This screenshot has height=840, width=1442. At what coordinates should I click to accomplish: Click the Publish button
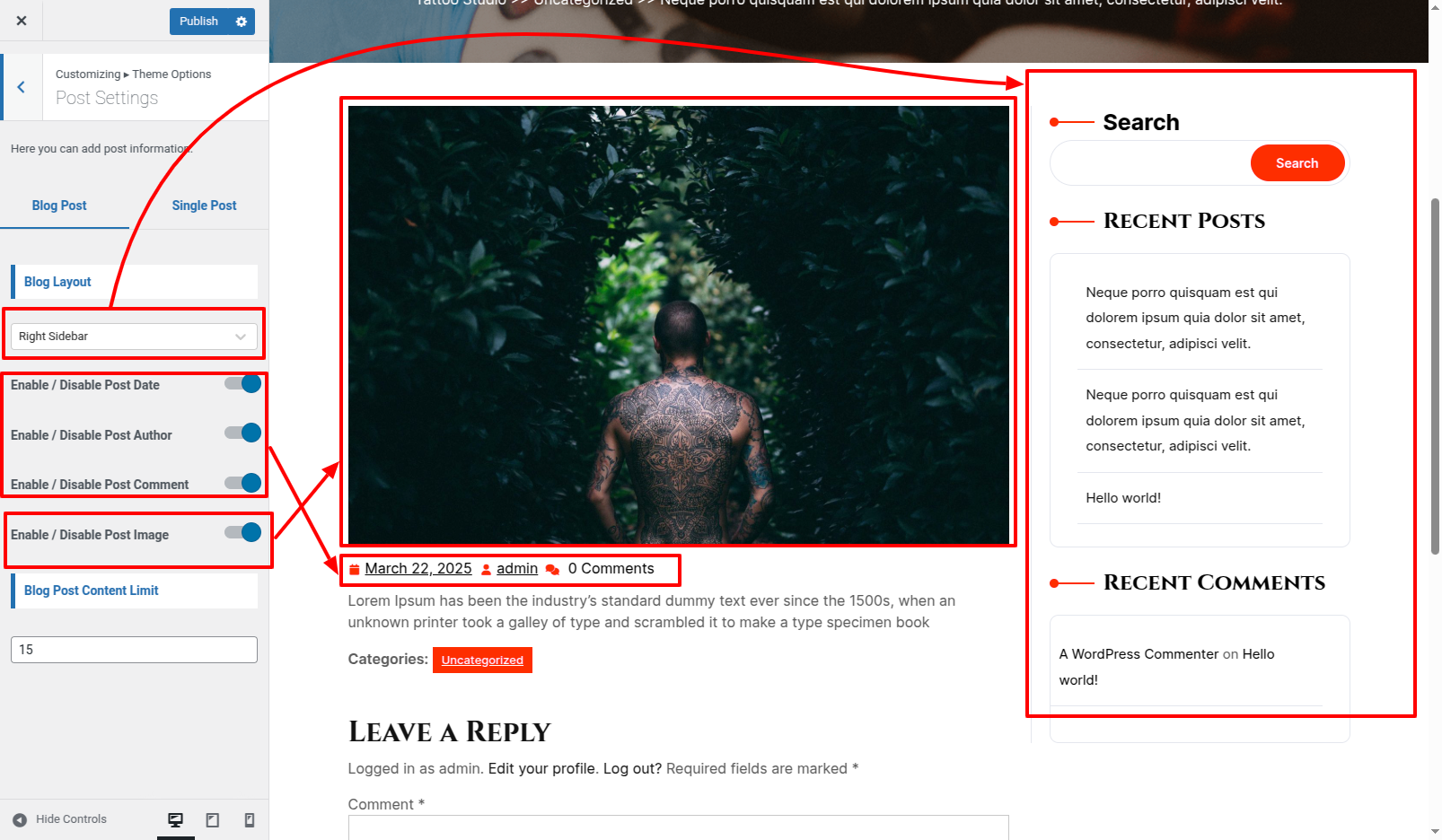198,22
